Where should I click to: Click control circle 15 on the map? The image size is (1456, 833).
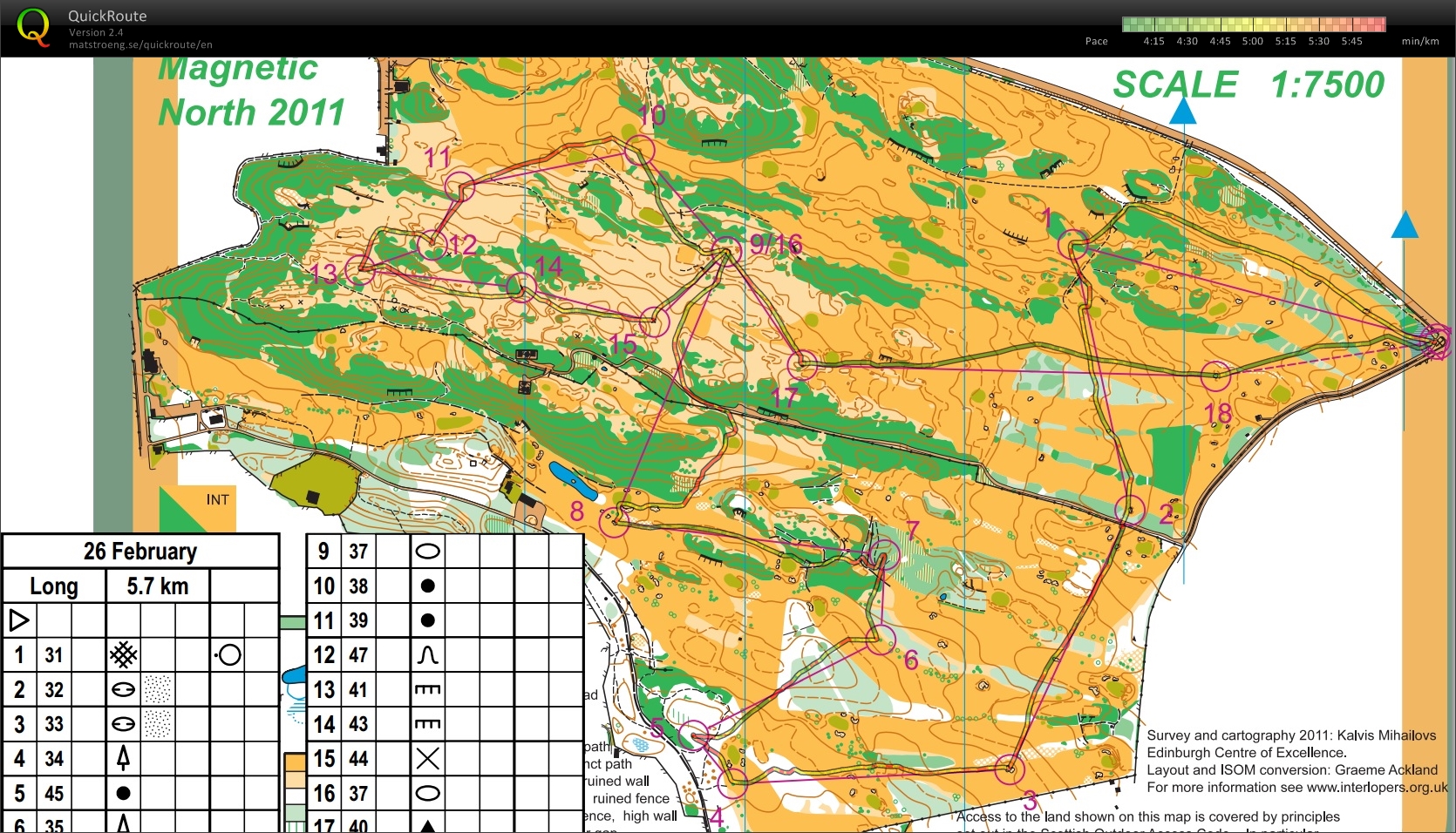(654, 322)
